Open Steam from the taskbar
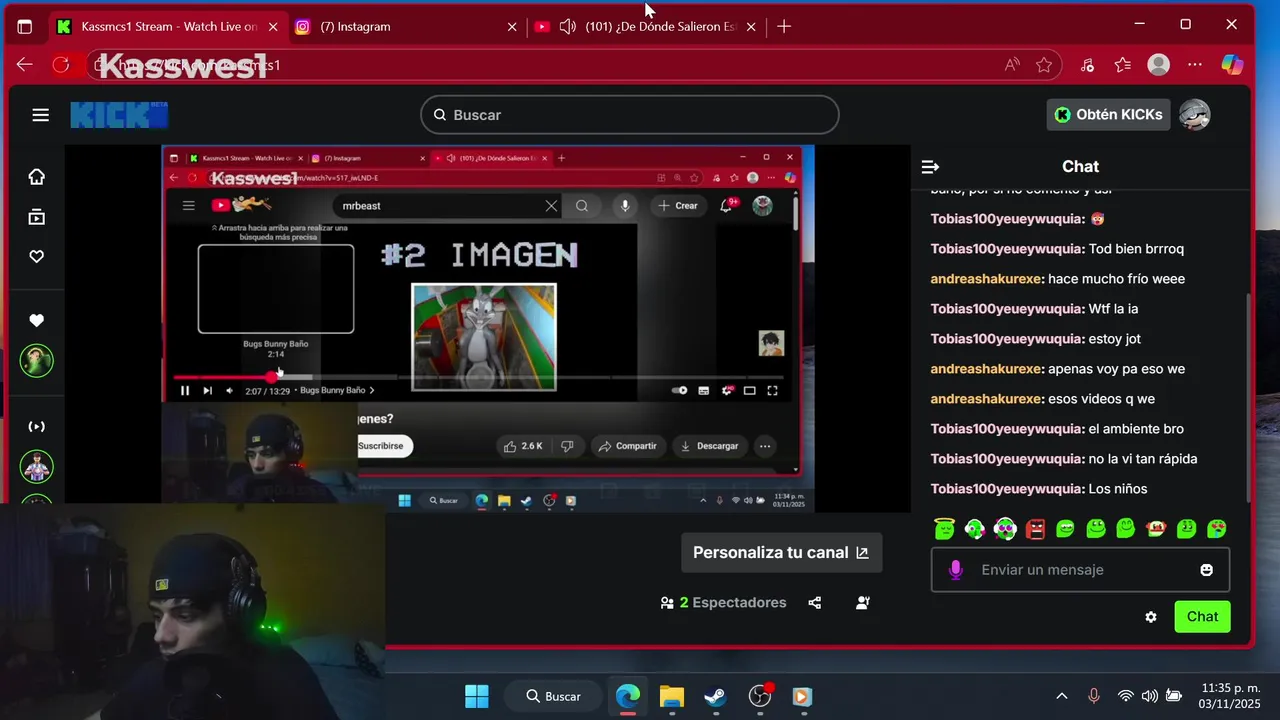Screen dimensions: 1280x720 coord(715,696)
